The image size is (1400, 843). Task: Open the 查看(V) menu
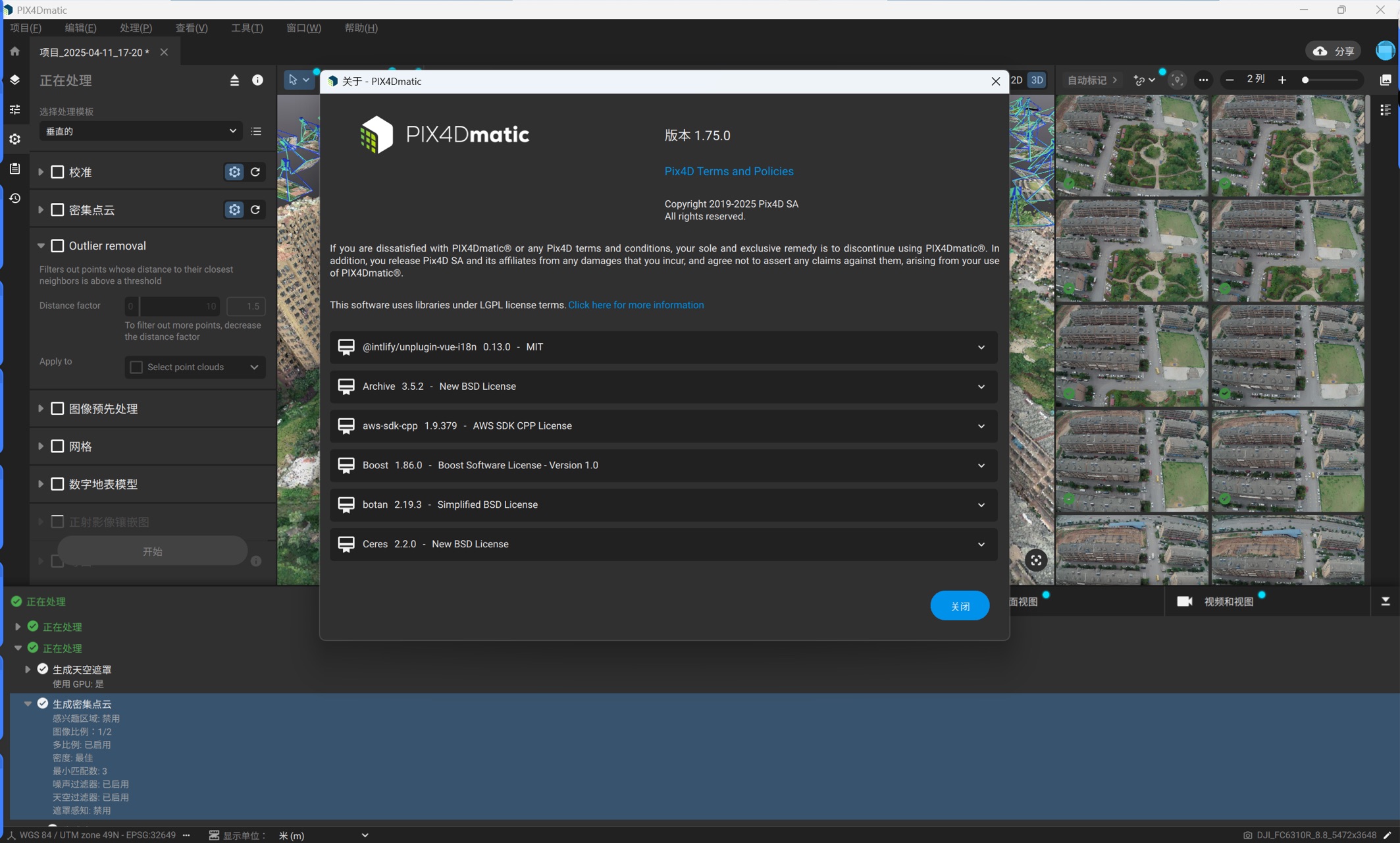192,28
